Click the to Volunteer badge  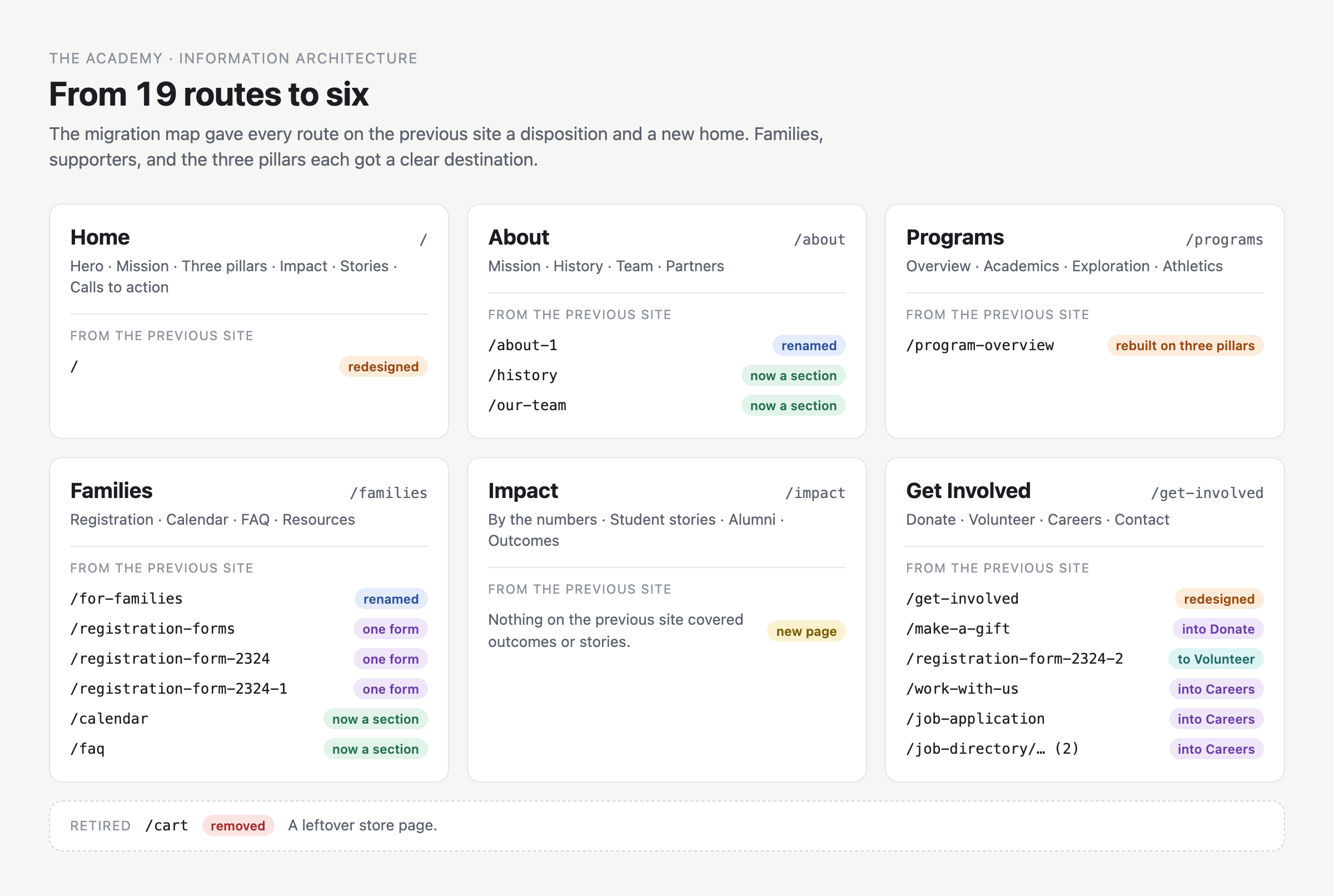[x=1216, y=658]
